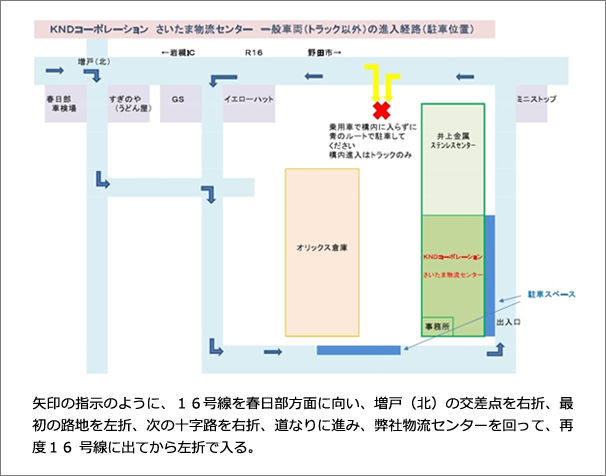Select the 'イエローハット' landmark box
The height and width of the screenshot is (476, 606).
(x=249, y=104)
